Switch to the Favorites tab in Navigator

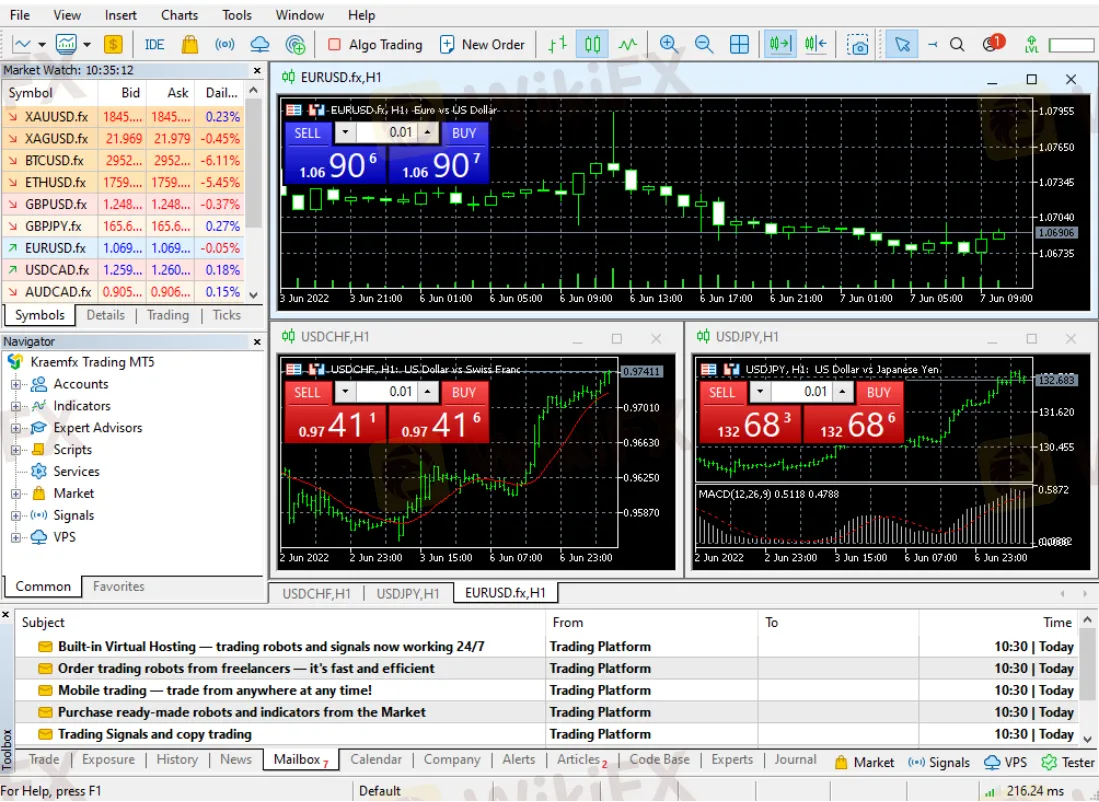(x=118, y=586)
